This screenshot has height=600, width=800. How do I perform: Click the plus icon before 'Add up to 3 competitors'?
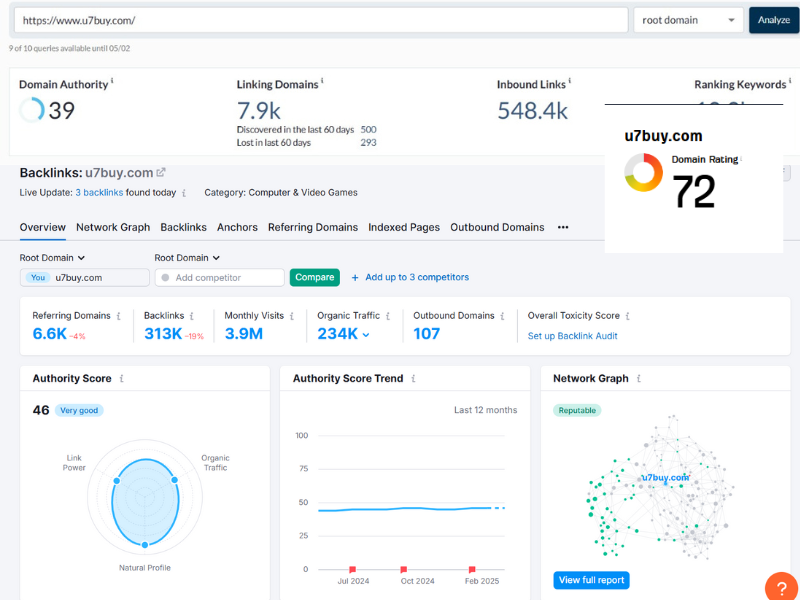tap(355, 278)
